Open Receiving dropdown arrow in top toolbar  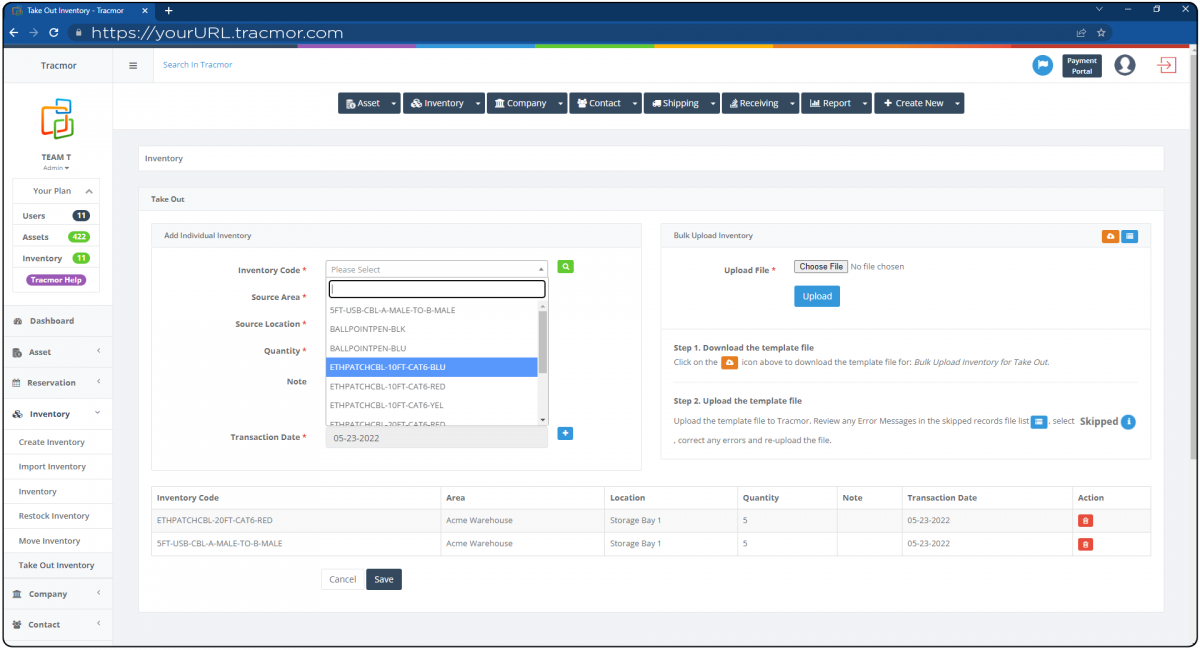[x=792, y=103]
